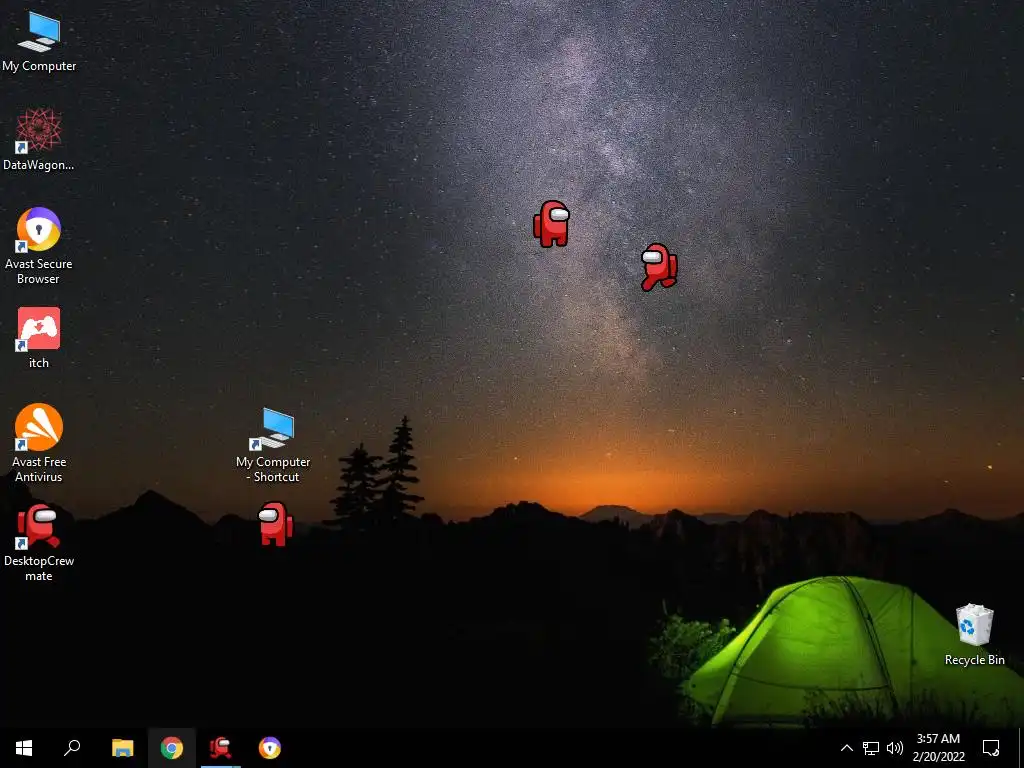This screenshot has height=768, width=1024.
Task: Select the DataWagon desktop shortcut
Action: point(39,140)
